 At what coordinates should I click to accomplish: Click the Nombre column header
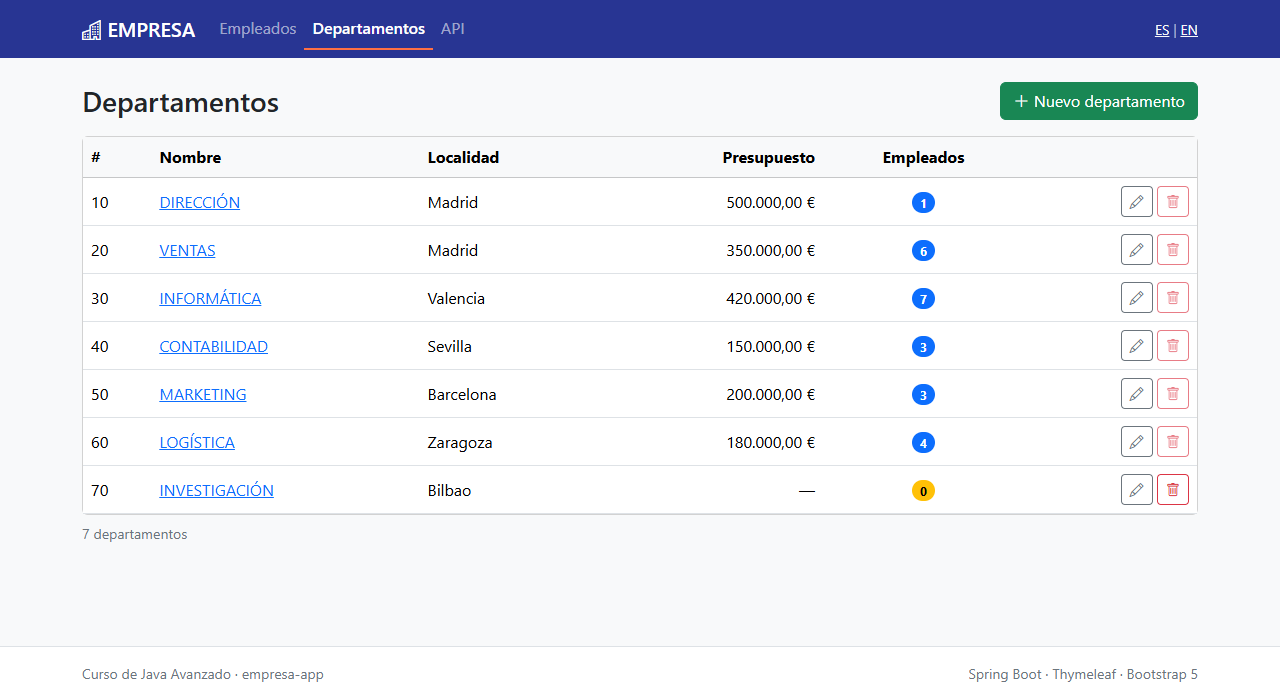coord(190,157)
